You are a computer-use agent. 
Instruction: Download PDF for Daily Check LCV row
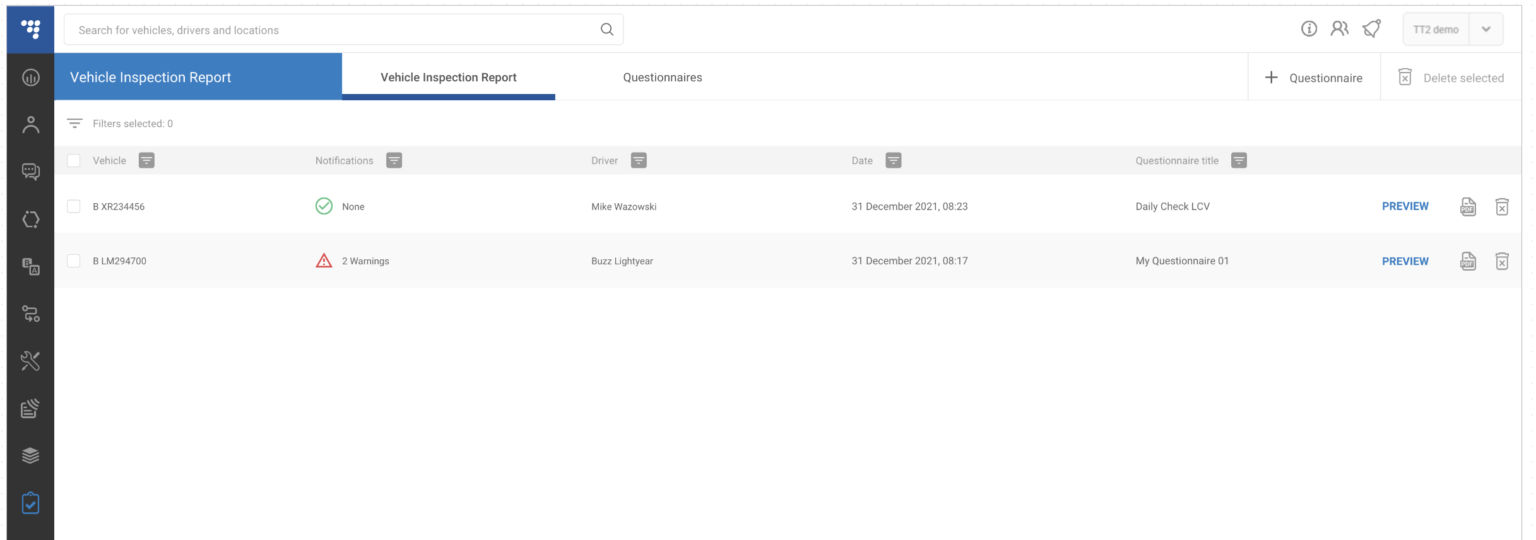[x=1468, y=207]
